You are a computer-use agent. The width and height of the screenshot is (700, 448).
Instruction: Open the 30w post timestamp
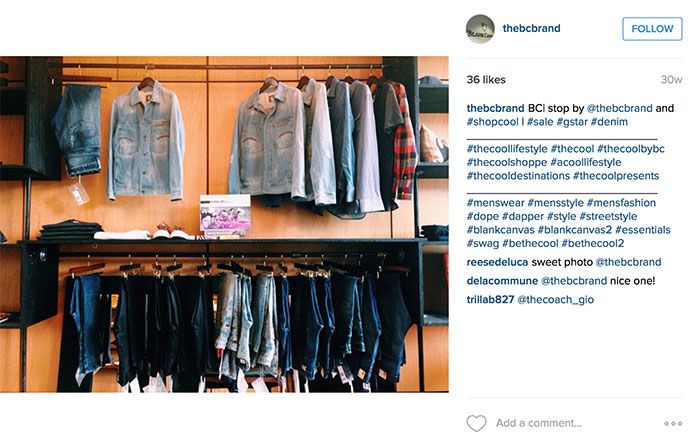pyautogui.click(x=671, y=80)
